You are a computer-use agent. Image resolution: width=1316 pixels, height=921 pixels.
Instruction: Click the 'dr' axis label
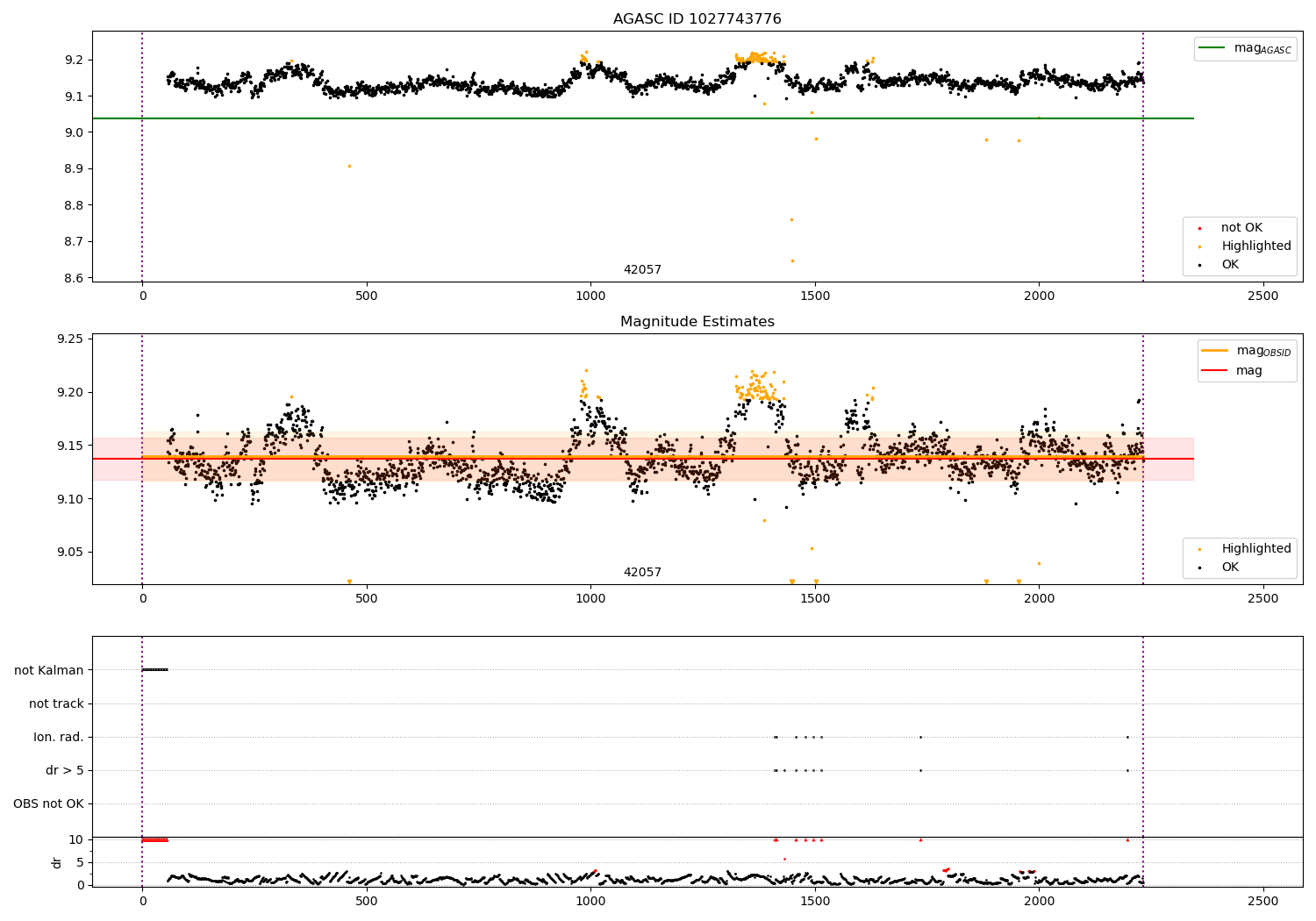[57, 862]
